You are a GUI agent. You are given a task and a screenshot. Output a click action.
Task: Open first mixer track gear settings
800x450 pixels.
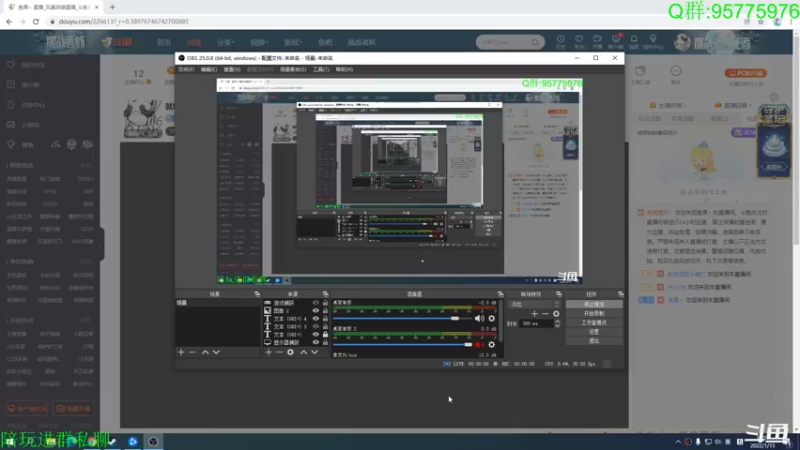coord(491,318)
